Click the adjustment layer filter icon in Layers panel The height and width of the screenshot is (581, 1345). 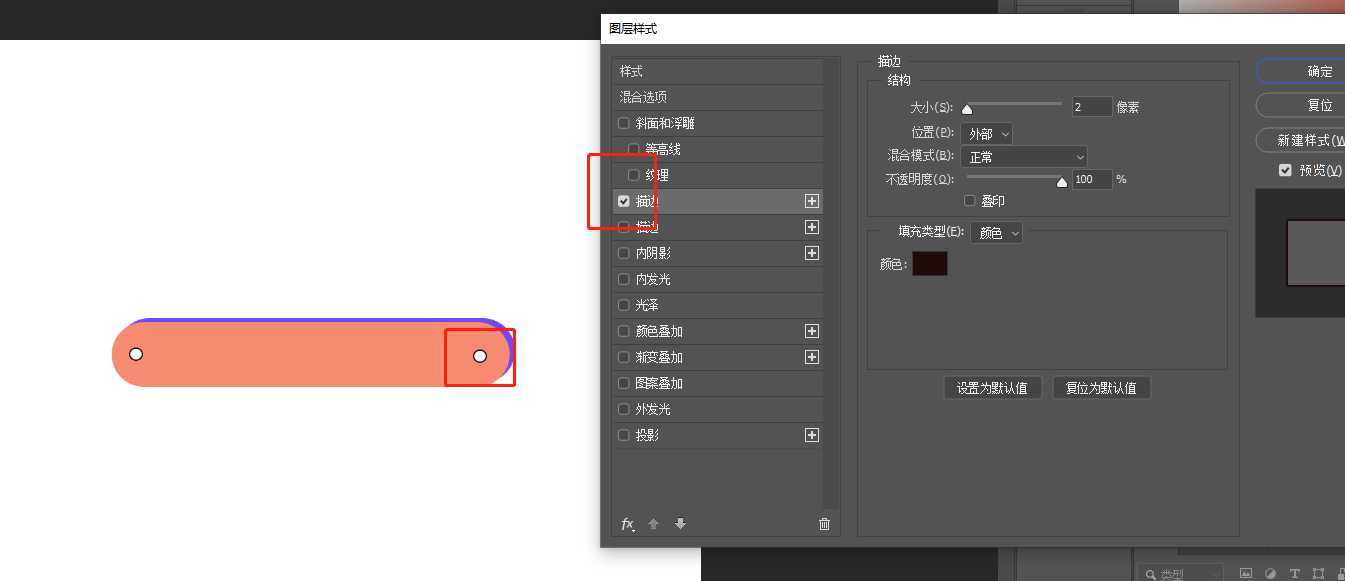(1272, 573)
